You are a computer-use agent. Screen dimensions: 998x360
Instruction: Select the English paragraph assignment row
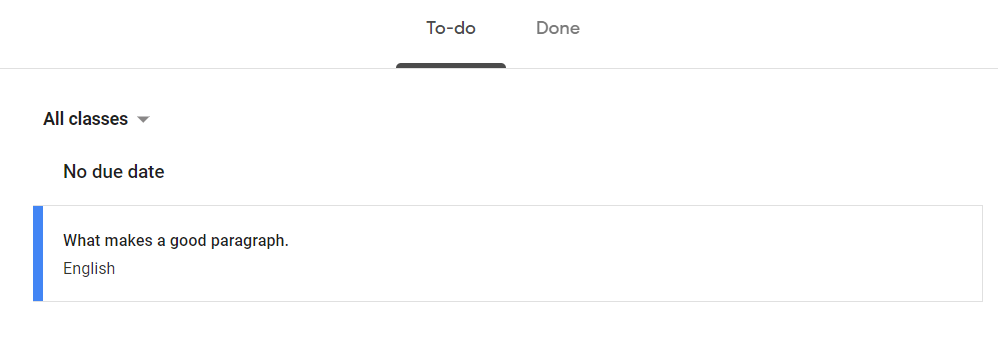[x=508, y=253]
